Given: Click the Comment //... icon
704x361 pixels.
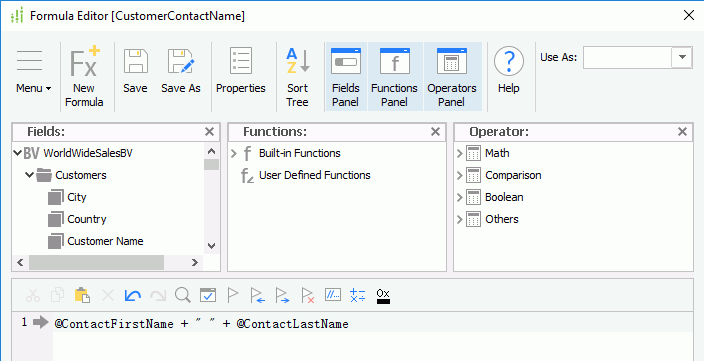Looking at the screenshot, I should click(333, 295).
